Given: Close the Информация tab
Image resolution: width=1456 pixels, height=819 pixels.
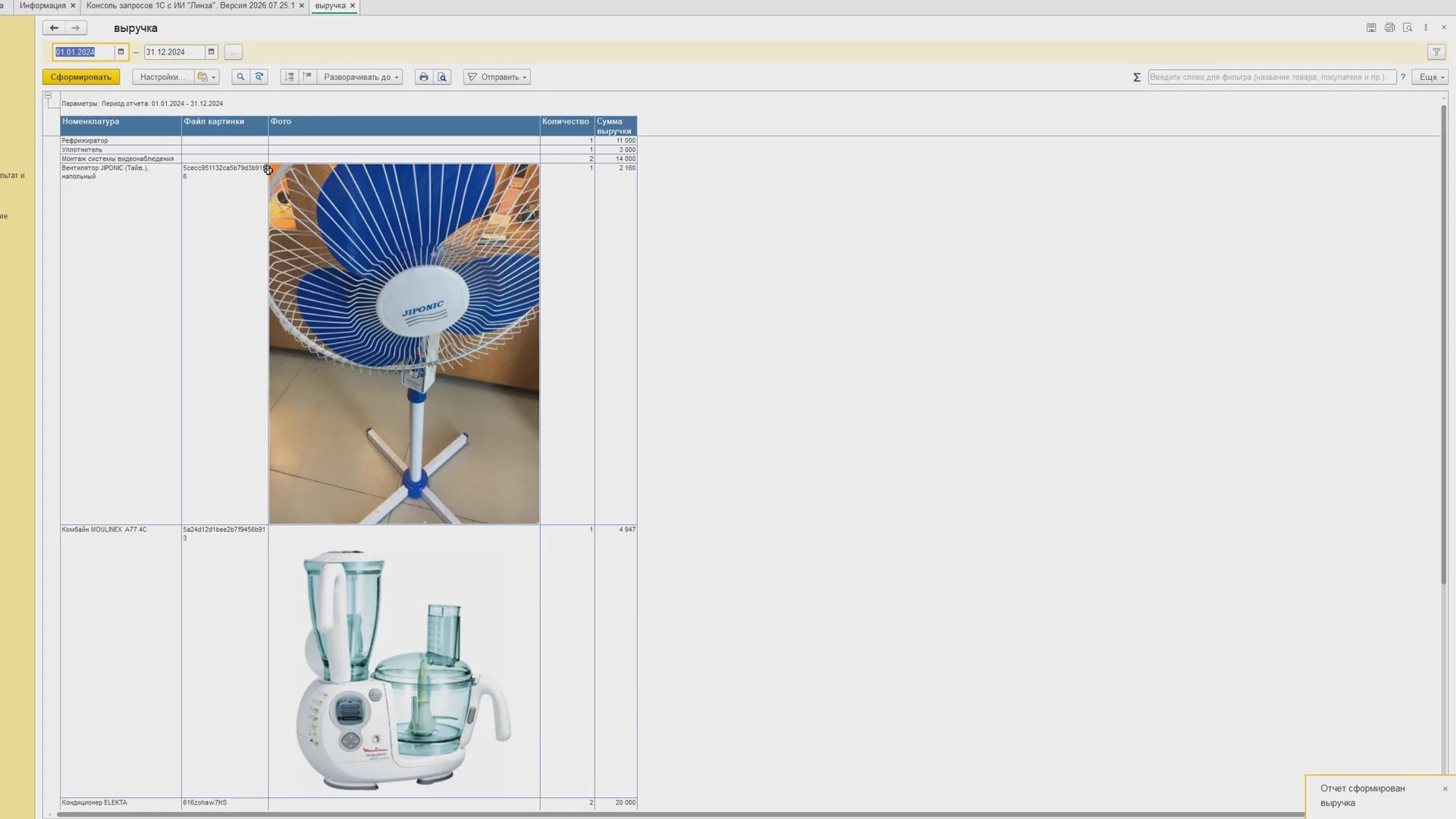Looking at the screenshot, I should 73,6.
